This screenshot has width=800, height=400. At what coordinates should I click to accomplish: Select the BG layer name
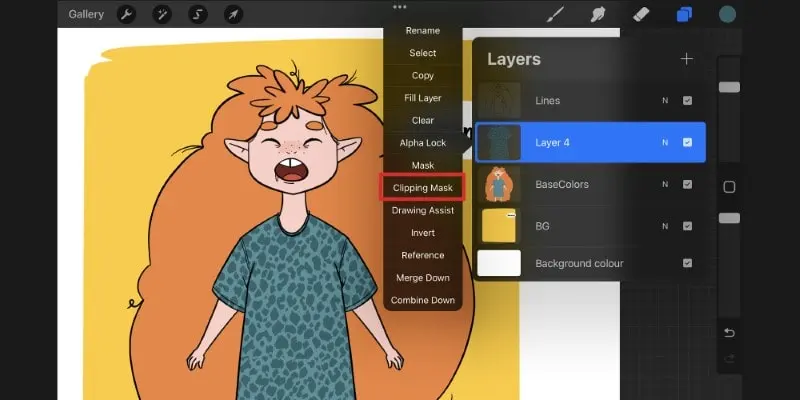click(x=542, y=226)
